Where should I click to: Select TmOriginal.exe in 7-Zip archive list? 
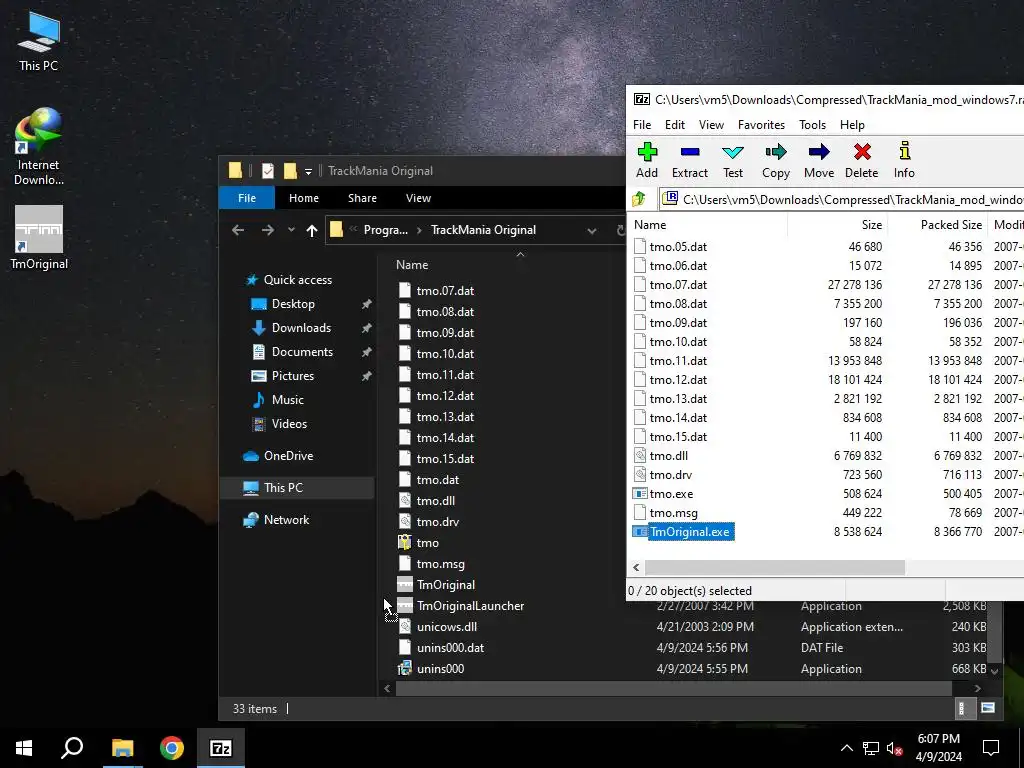(x=690, y=532)
